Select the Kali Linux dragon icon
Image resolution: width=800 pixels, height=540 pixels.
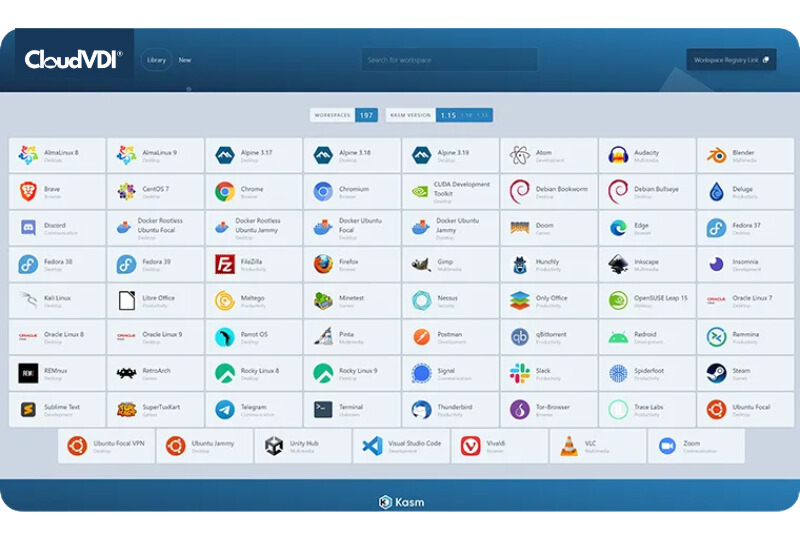[28, 301]
